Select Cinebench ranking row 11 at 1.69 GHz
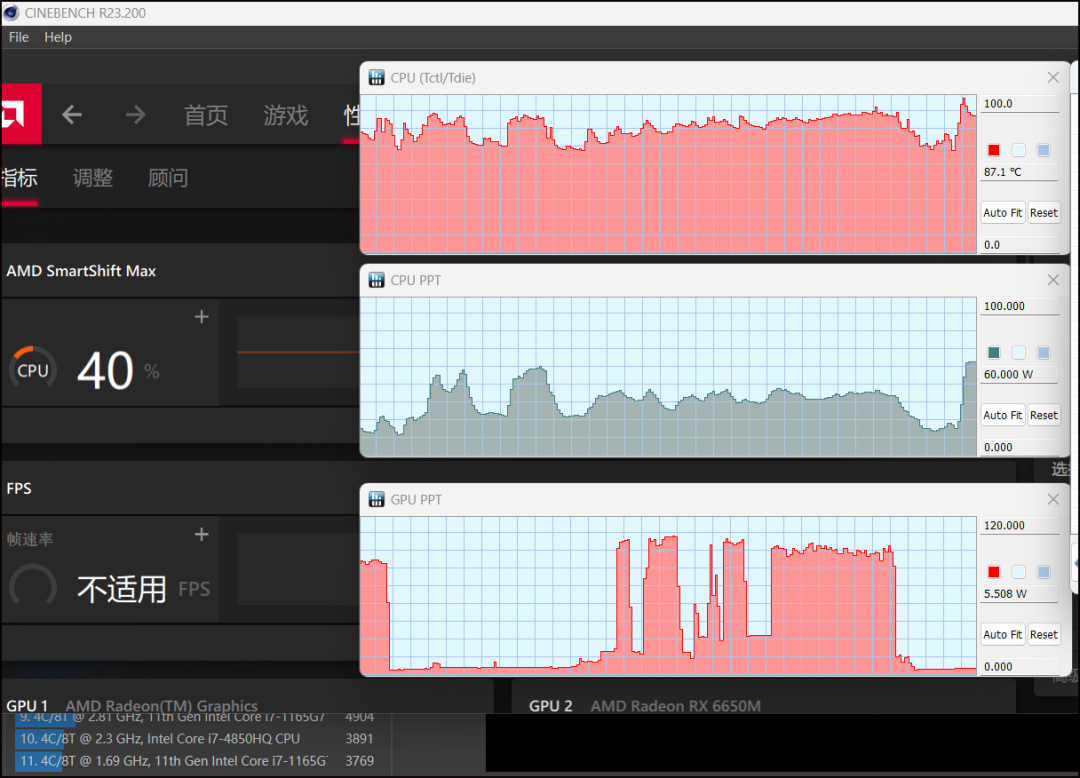This screenshot has height=778, width=1080. (x=196, y=761)
